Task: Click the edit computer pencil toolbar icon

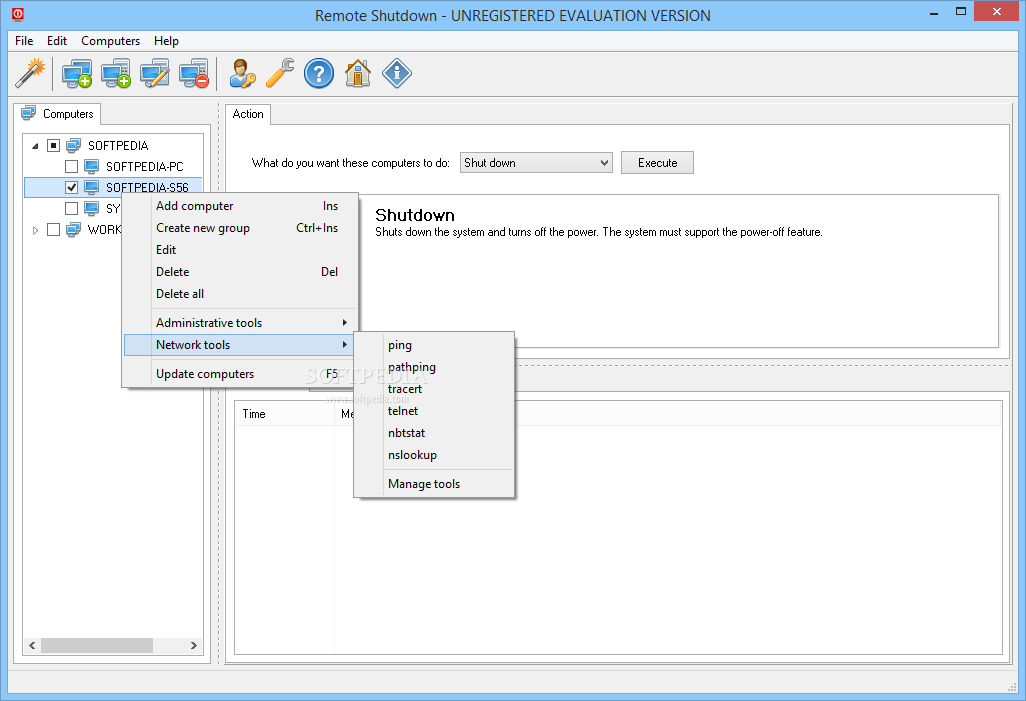Action: 155,73
